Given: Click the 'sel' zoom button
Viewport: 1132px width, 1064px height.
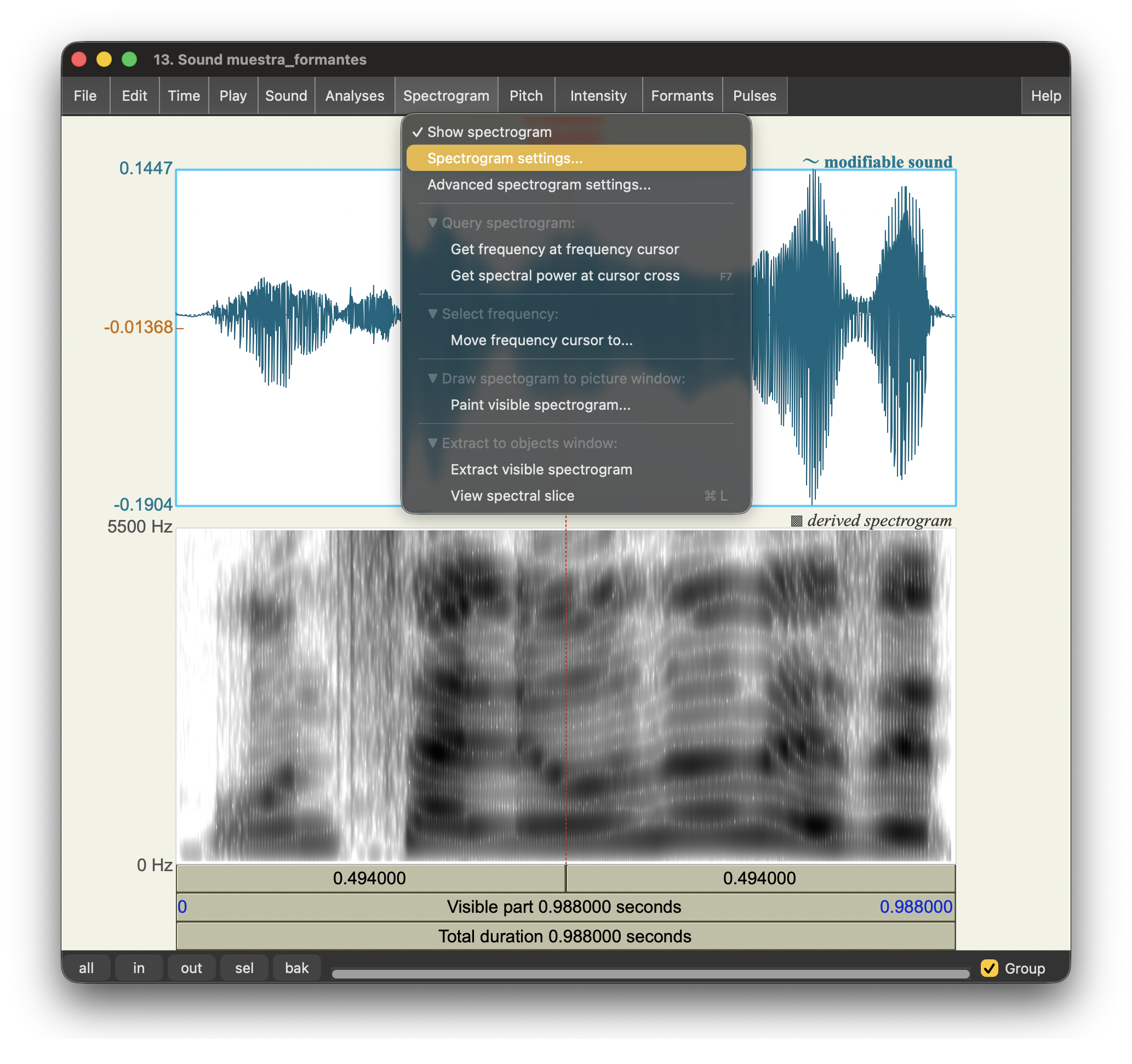Looking at the screenshot, I should [x=244, y=968].
